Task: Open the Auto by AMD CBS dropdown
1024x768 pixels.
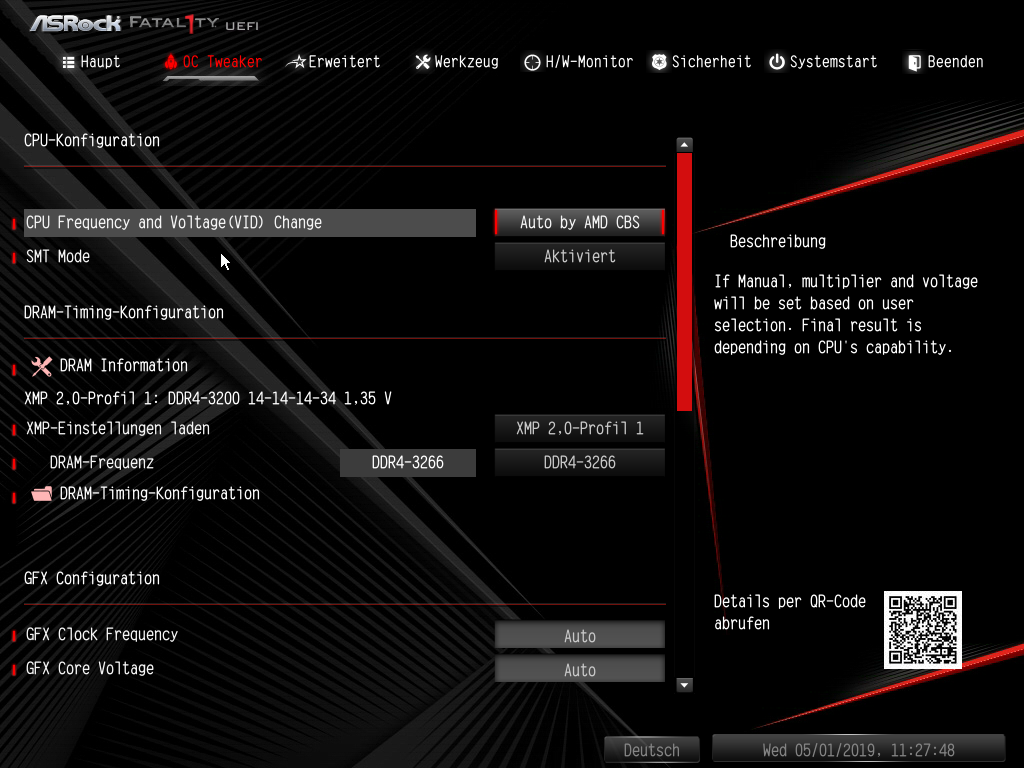Action: (x=580, y=223)
